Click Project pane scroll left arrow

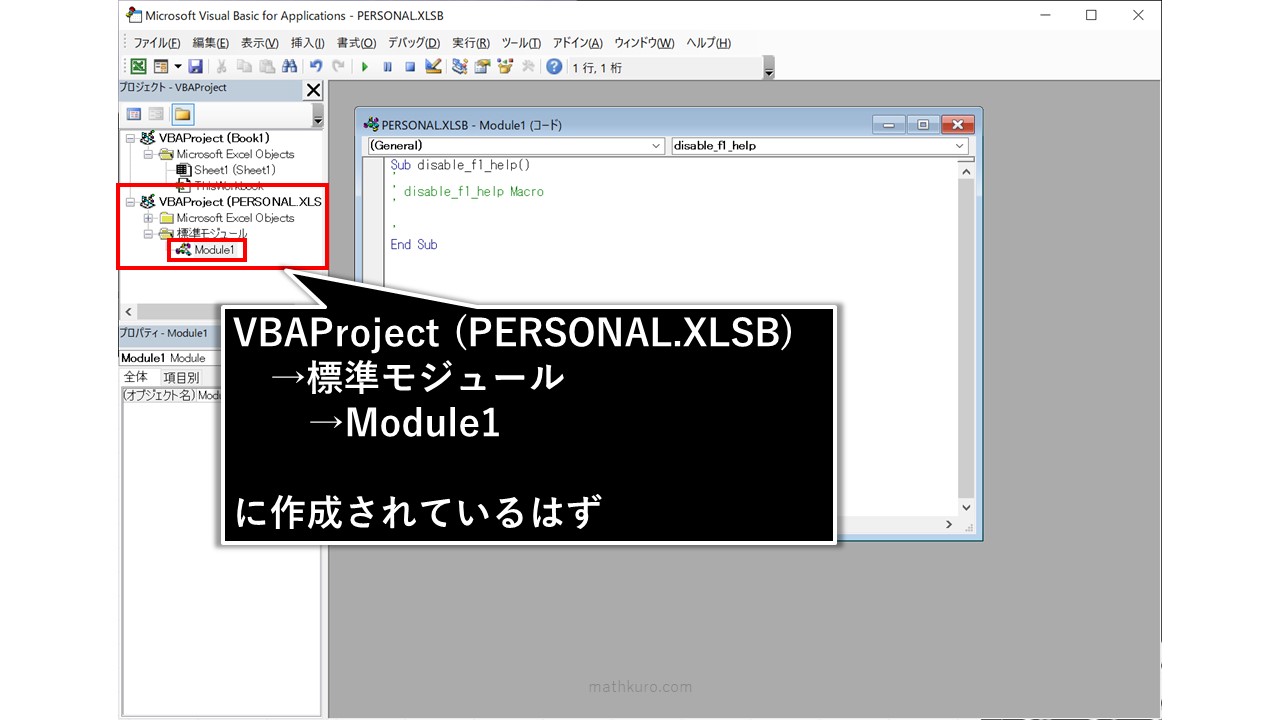click(127, 312)
